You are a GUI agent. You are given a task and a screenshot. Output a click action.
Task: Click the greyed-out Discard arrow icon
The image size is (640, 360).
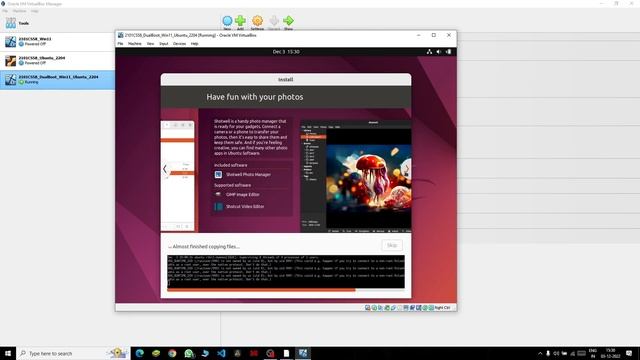pyautogui.click(x=274, y=22)
